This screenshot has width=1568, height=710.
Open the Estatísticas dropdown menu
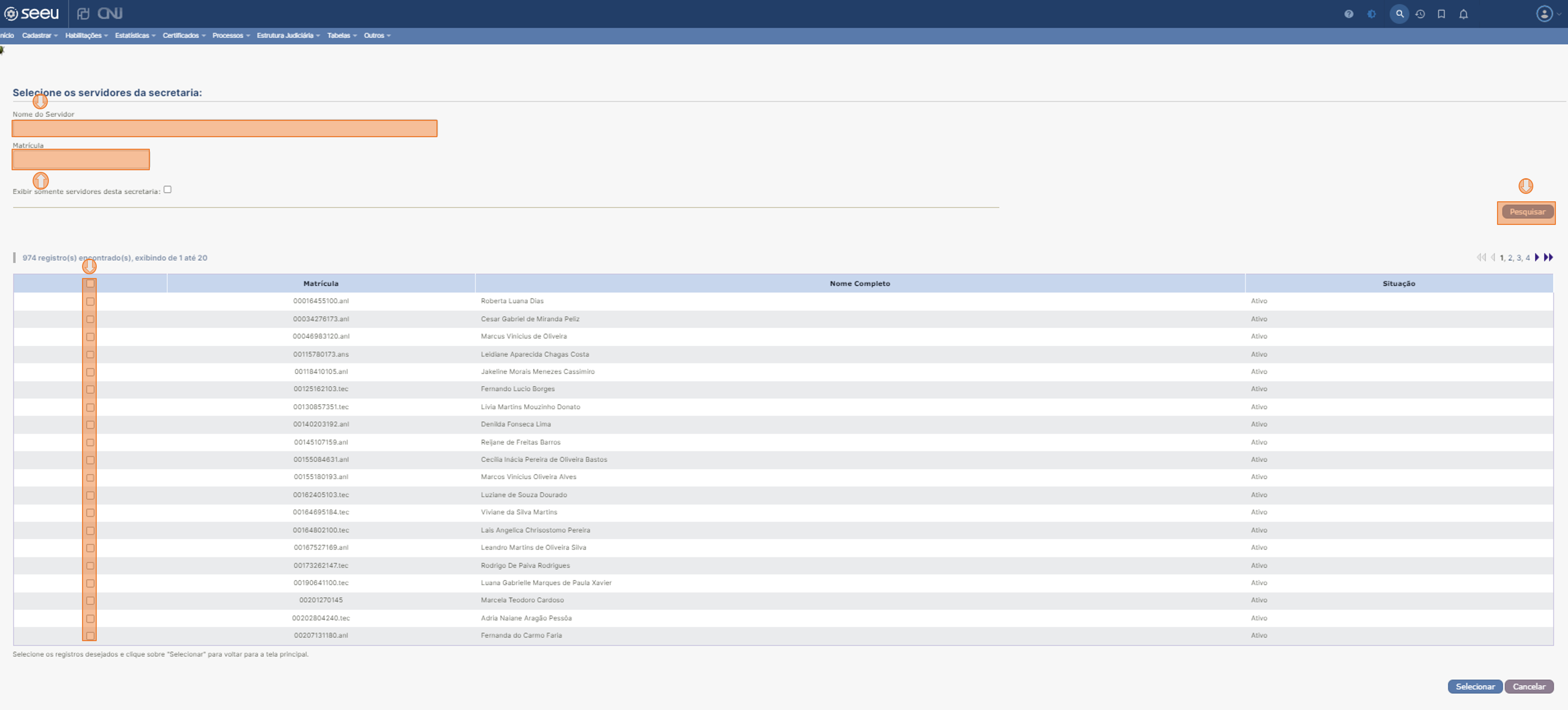point(135,35)
